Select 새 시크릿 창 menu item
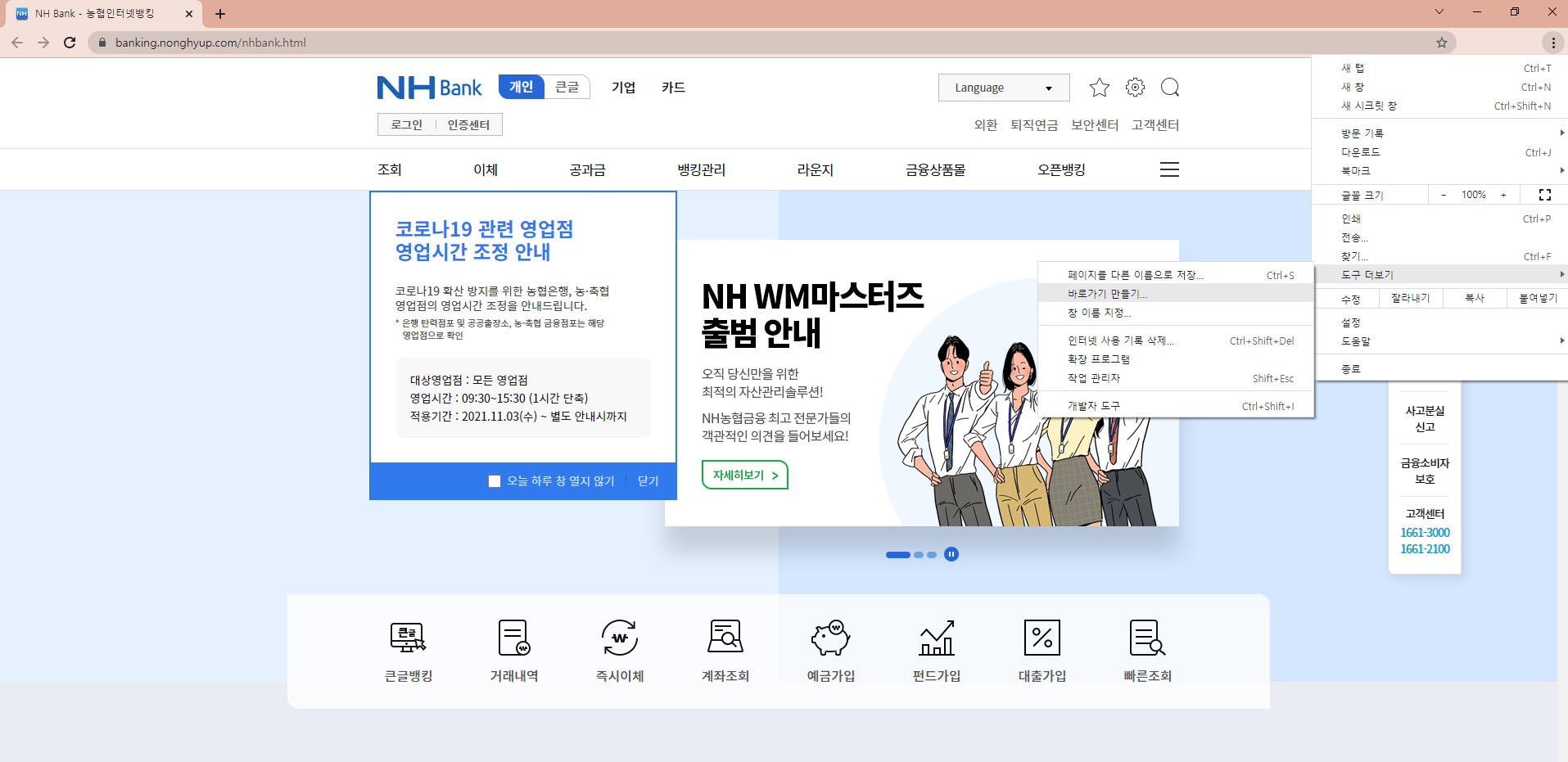 click(1441, 106)
